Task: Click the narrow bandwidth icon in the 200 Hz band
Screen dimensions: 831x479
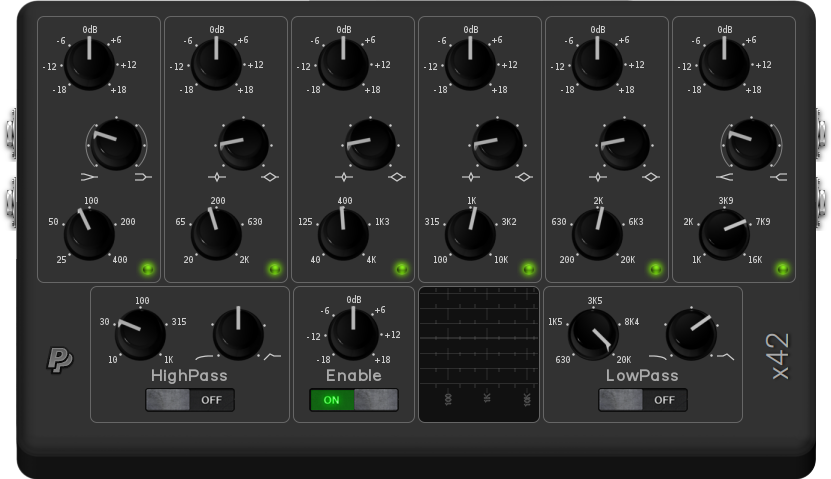Action: tap(217, 176)
